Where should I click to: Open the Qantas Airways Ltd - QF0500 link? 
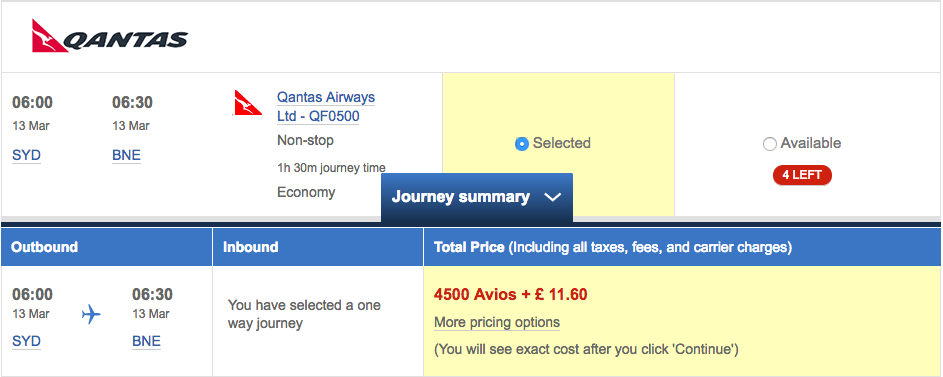[x=325, y=106]
